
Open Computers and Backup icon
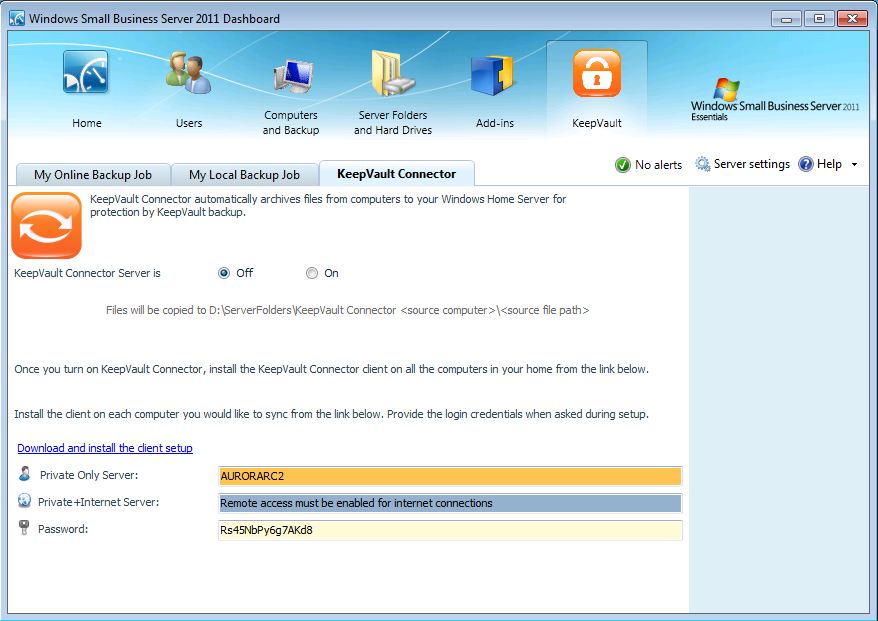(292, 76)
